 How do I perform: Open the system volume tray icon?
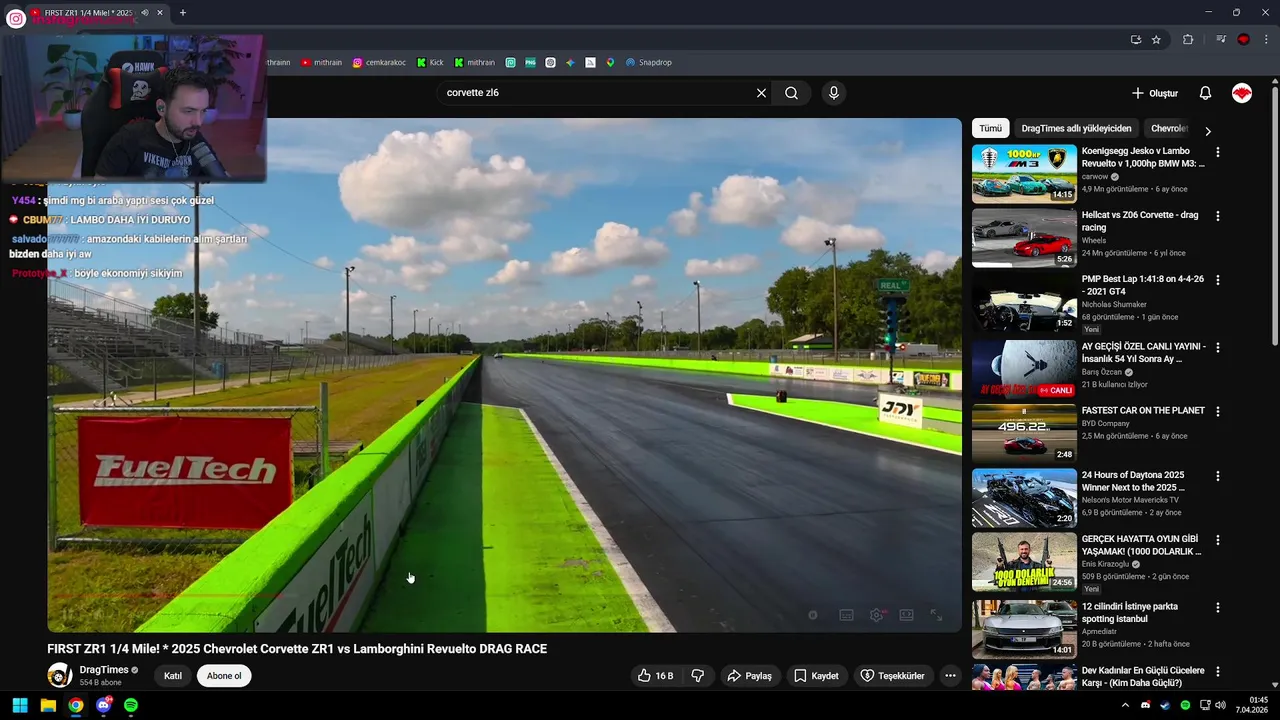(1220, 705)
